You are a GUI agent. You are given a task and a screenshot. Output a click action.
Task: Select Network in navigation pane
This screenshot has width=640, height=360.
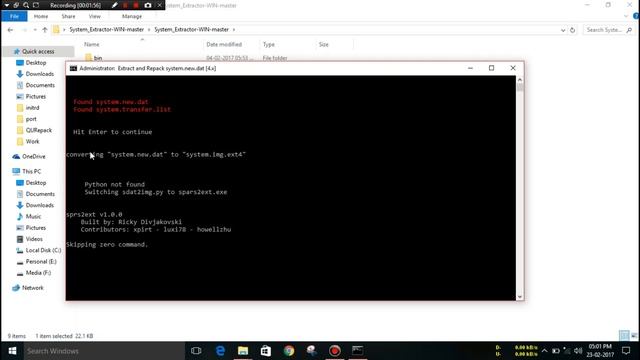click(x=33, y=288)
